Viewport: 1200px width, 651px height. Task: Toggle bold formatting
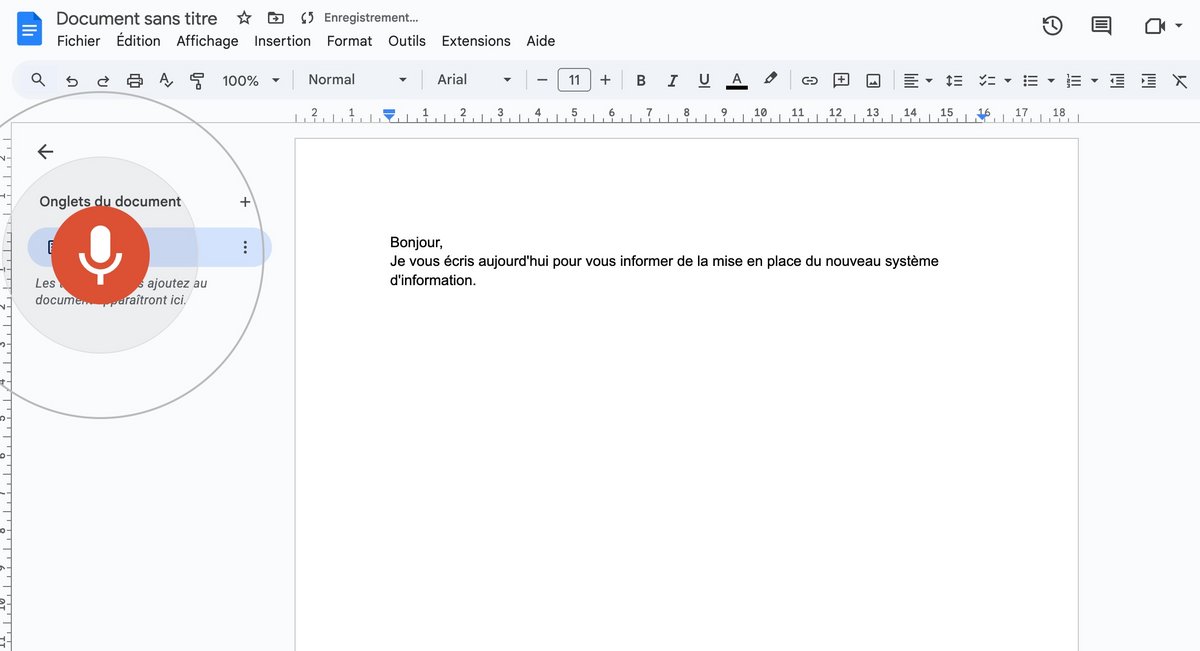pyautogui.click(x=641, y=80)
